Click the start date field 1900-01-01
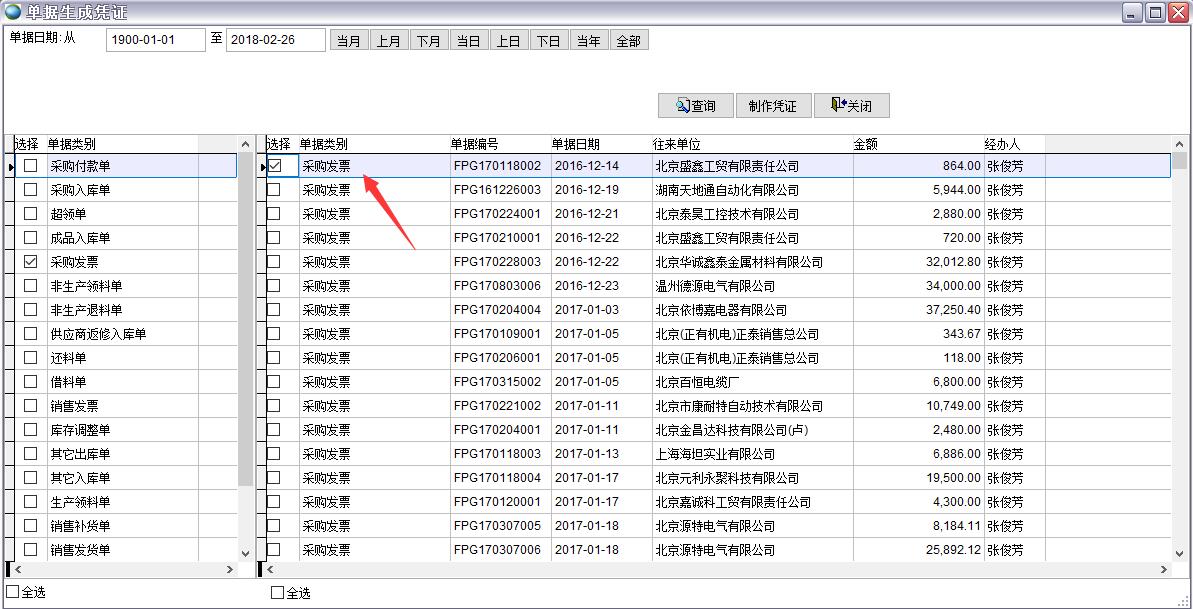The width and height of the screenshot is (1193, 609). (x=155, y=40)
